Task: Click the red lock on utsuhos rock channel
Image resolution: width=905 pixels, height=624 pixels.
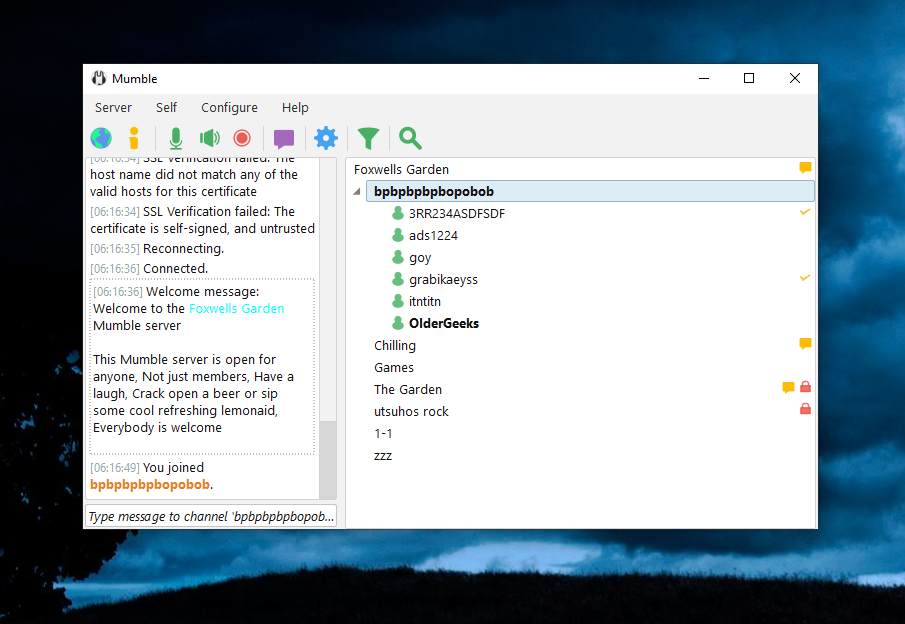Action: [x=806, y=409]
